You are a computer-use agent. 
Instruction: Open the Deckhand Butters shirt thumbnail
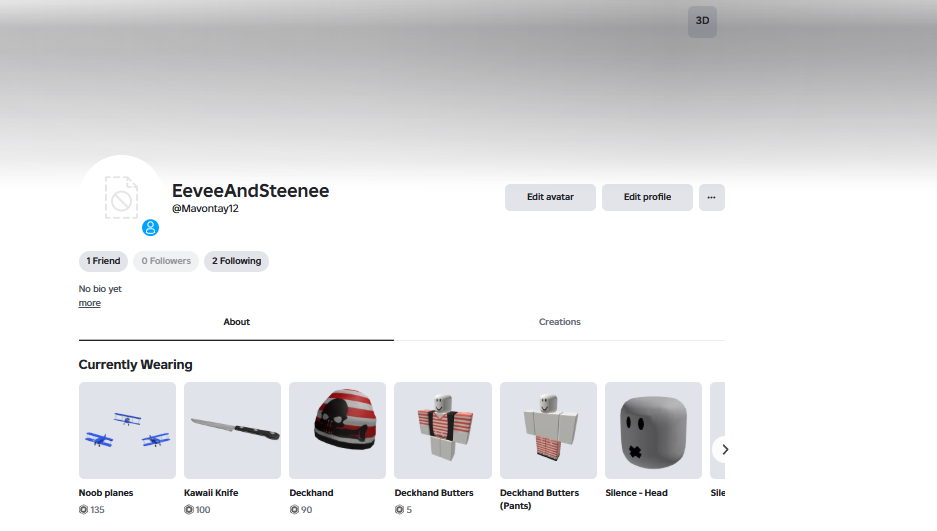(x=443, y=431)
